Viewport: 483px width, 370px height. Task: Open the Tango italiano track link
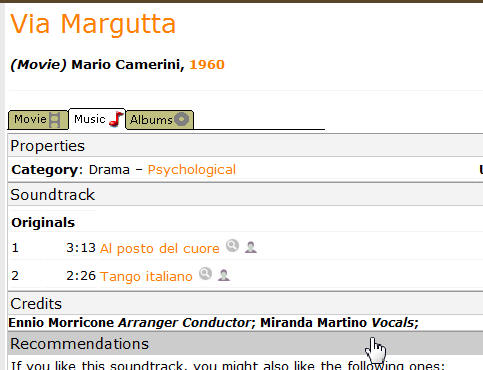click(x=146, y=276)
